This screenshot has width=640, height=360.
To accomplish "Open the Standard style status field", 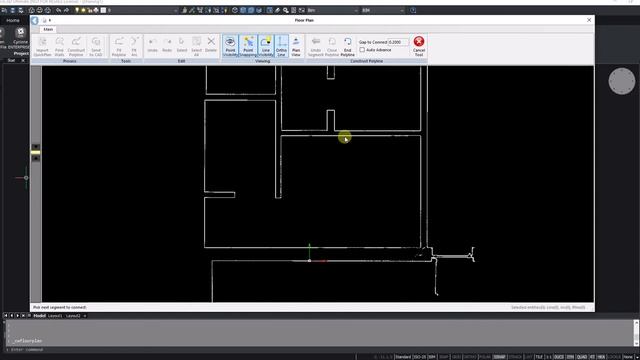I will 403,357.
